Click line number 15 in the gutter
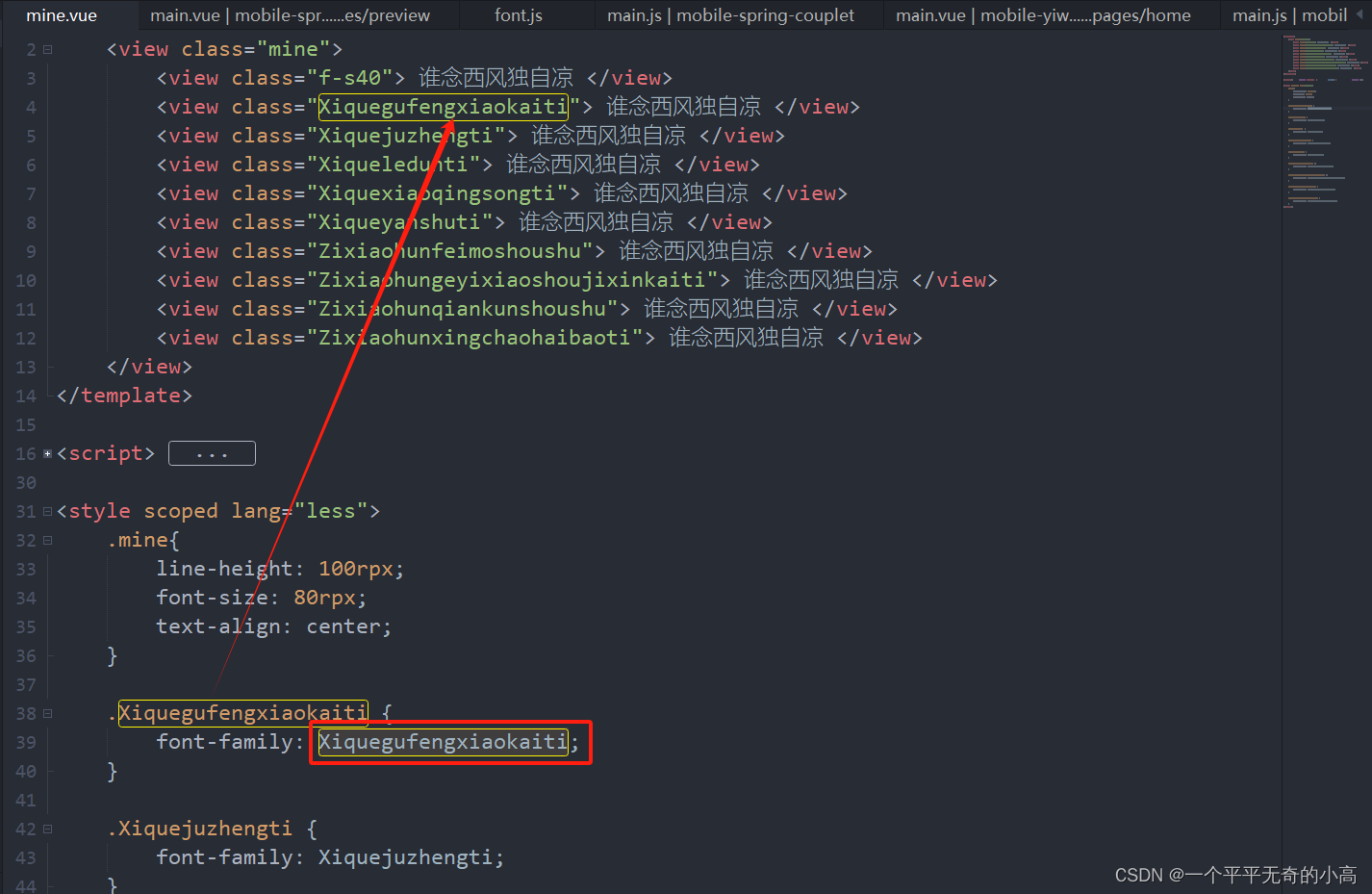This screenshot has width=1372, height=894. point(26,424)
